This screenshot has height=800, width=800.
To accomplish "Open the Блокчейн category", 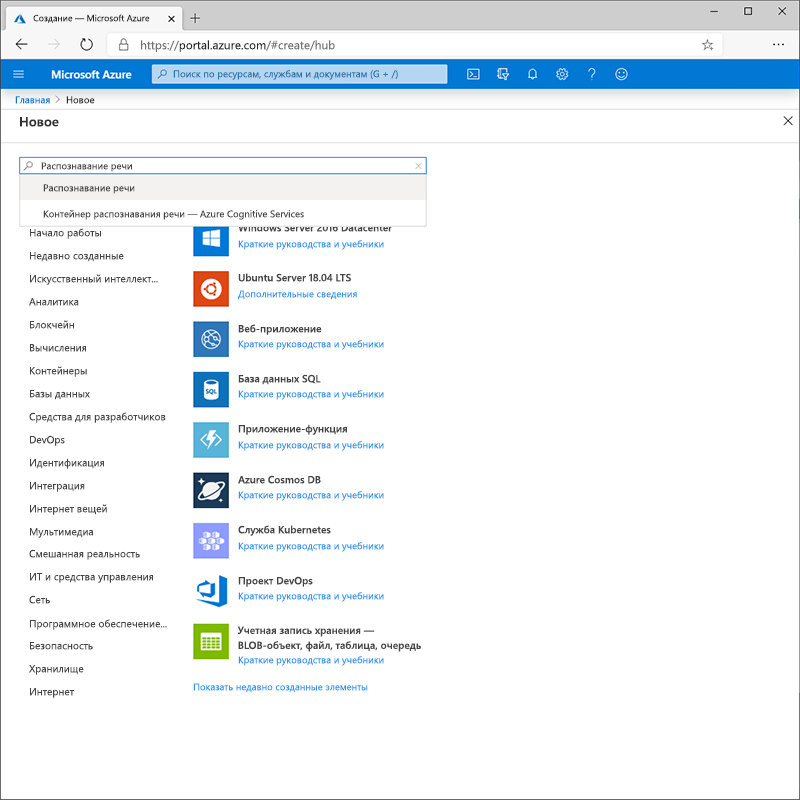I will [52, 324].
